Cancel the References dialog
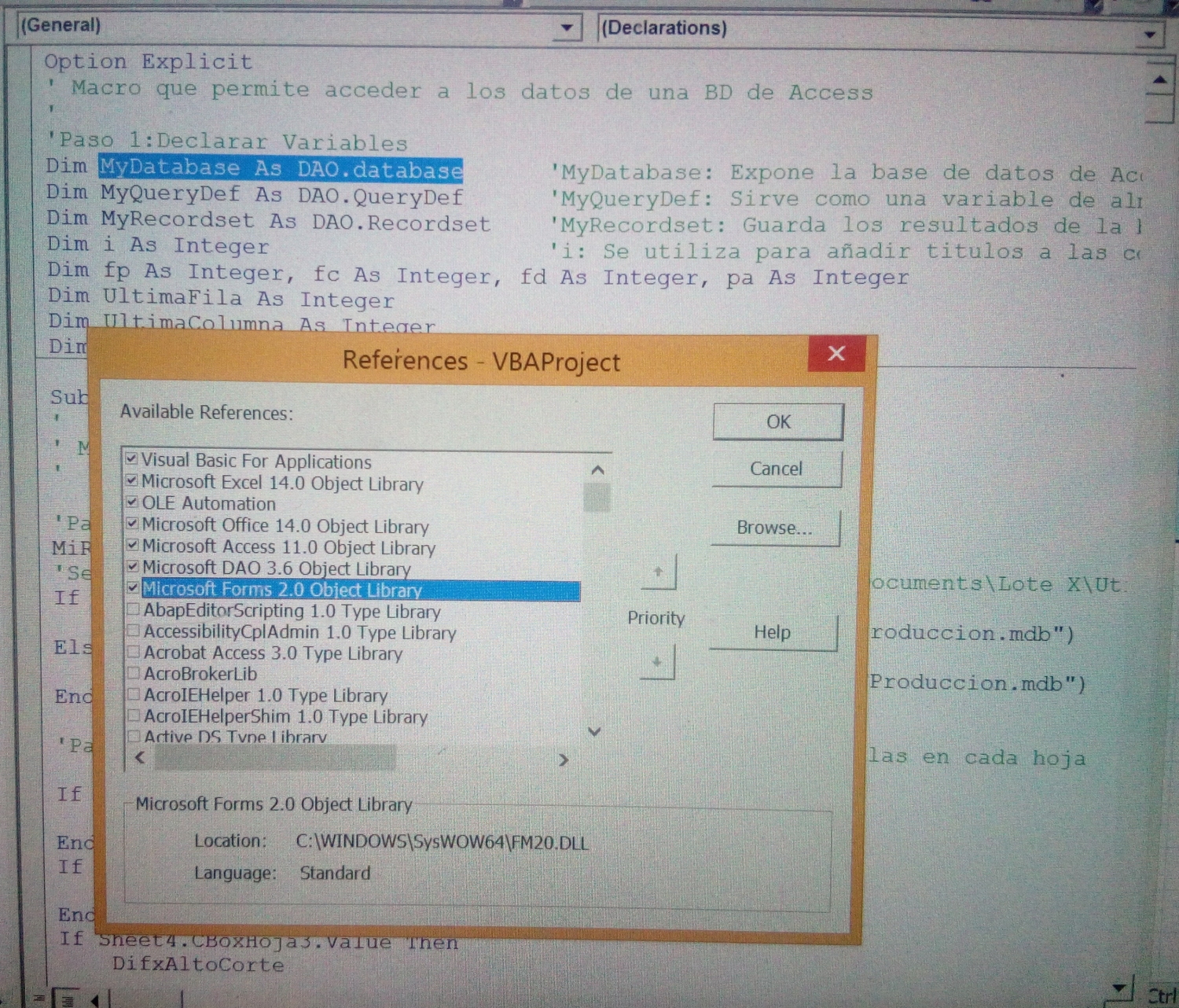1179x1008 pixels. [777, 469]
